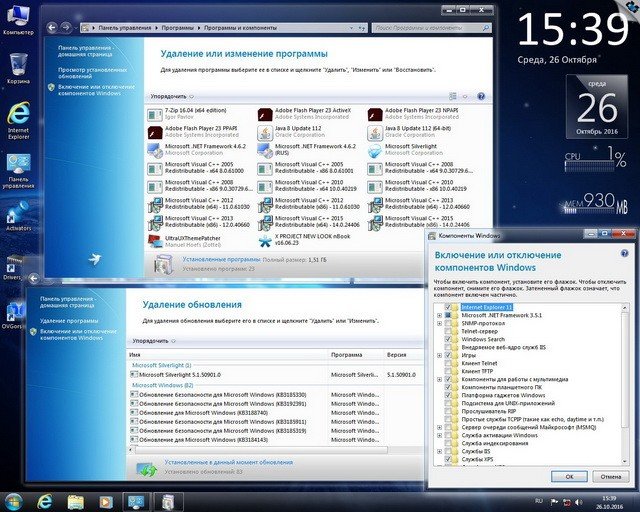This screenshot has width=640, height=512.
Task: Expand Microsoft .NET Framework 3.5.1 tree node
Action: pos(440,315)
